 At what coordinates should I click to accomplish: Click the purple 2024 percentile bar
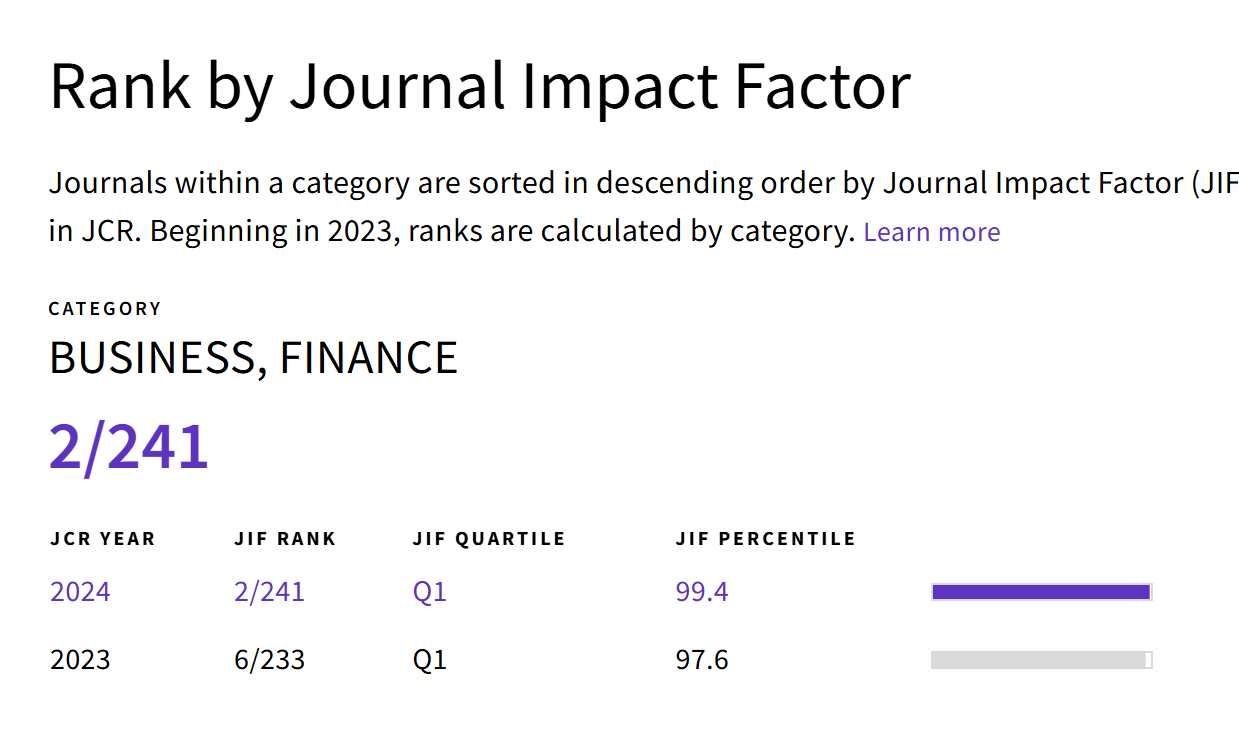click(1040, 592)
